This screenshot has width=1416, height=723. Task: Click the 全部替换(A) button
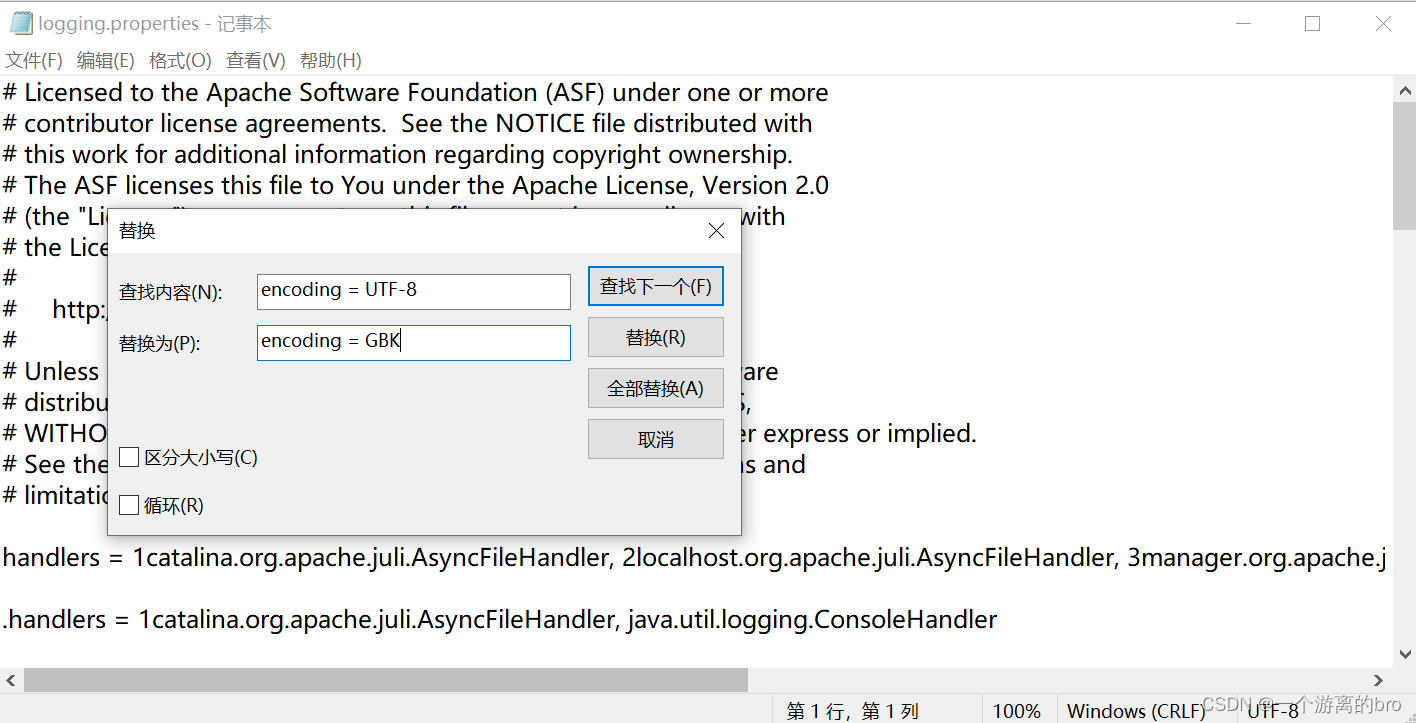tap(655, 388)
